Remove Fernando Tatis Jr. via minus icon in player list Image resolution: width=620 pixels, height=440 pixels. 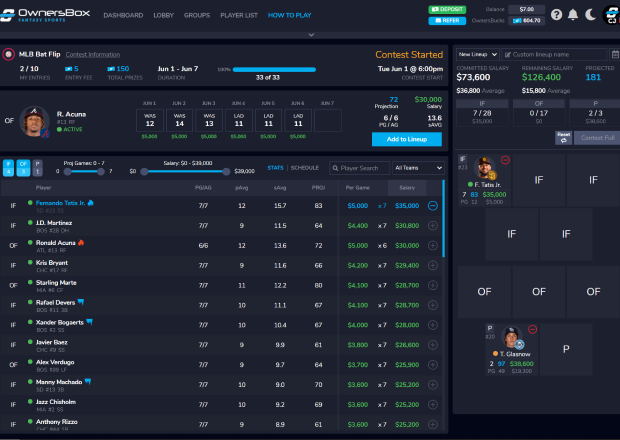point(433,206)
